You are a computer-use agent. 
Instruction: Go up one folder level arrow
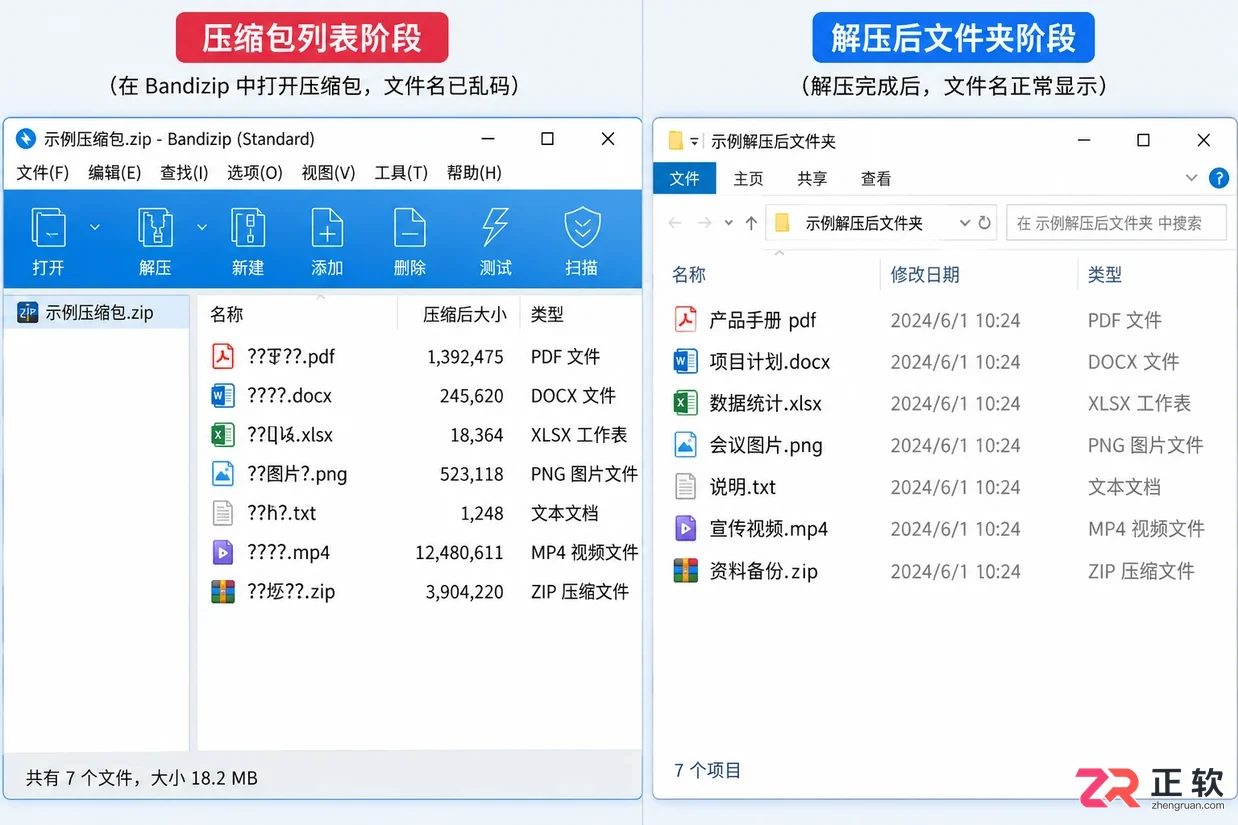click(x=751, y=223)
